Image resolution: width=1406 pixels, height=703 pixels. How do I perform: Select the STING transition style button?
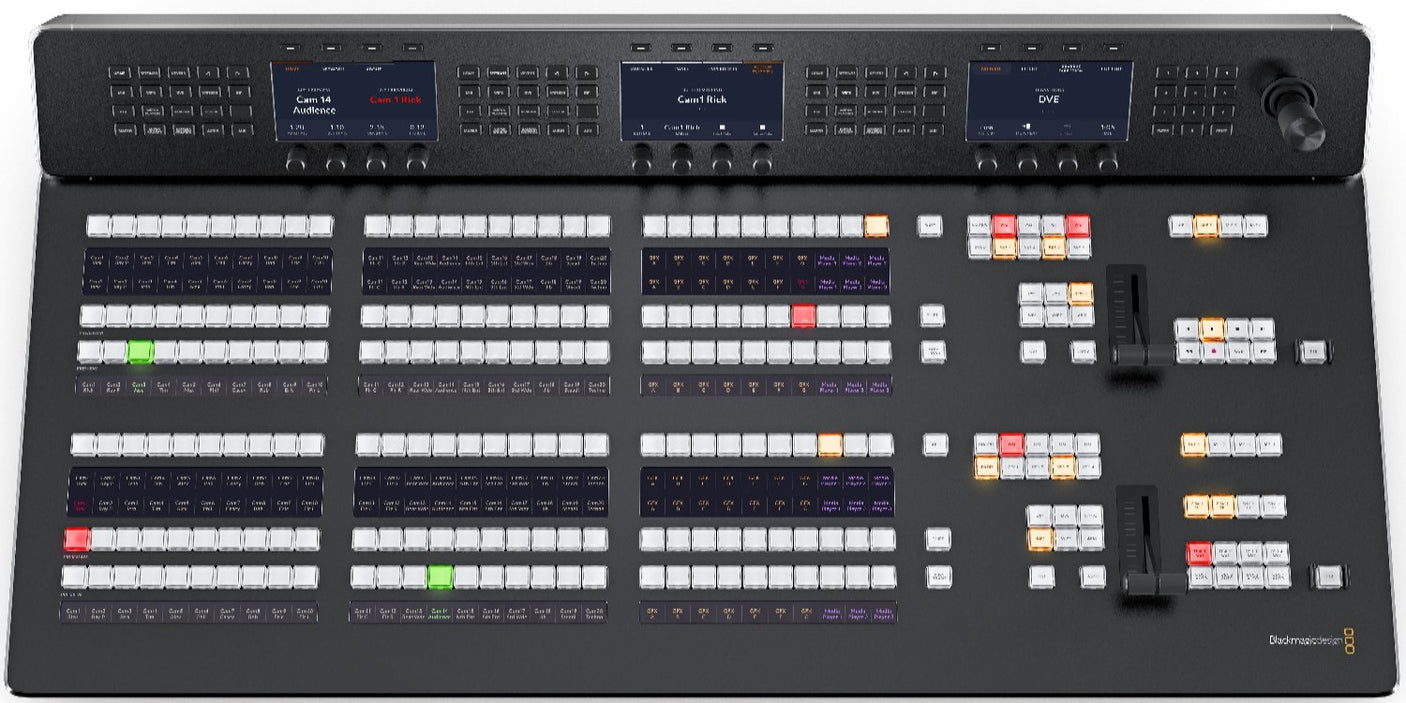click(1032, 316)
